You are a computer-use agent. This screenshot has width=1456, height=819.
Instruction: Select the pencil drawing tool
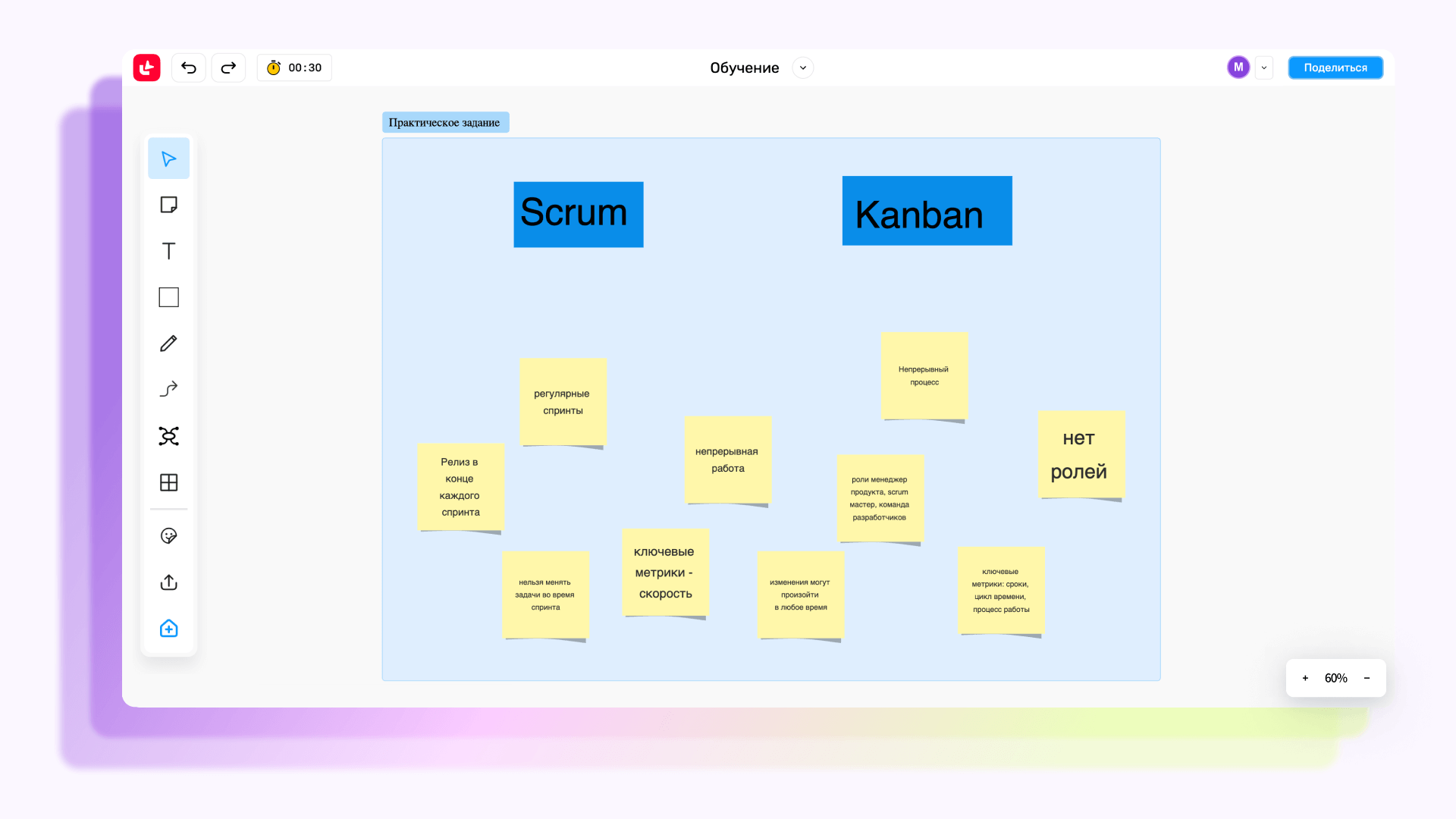tap(168, 344)
